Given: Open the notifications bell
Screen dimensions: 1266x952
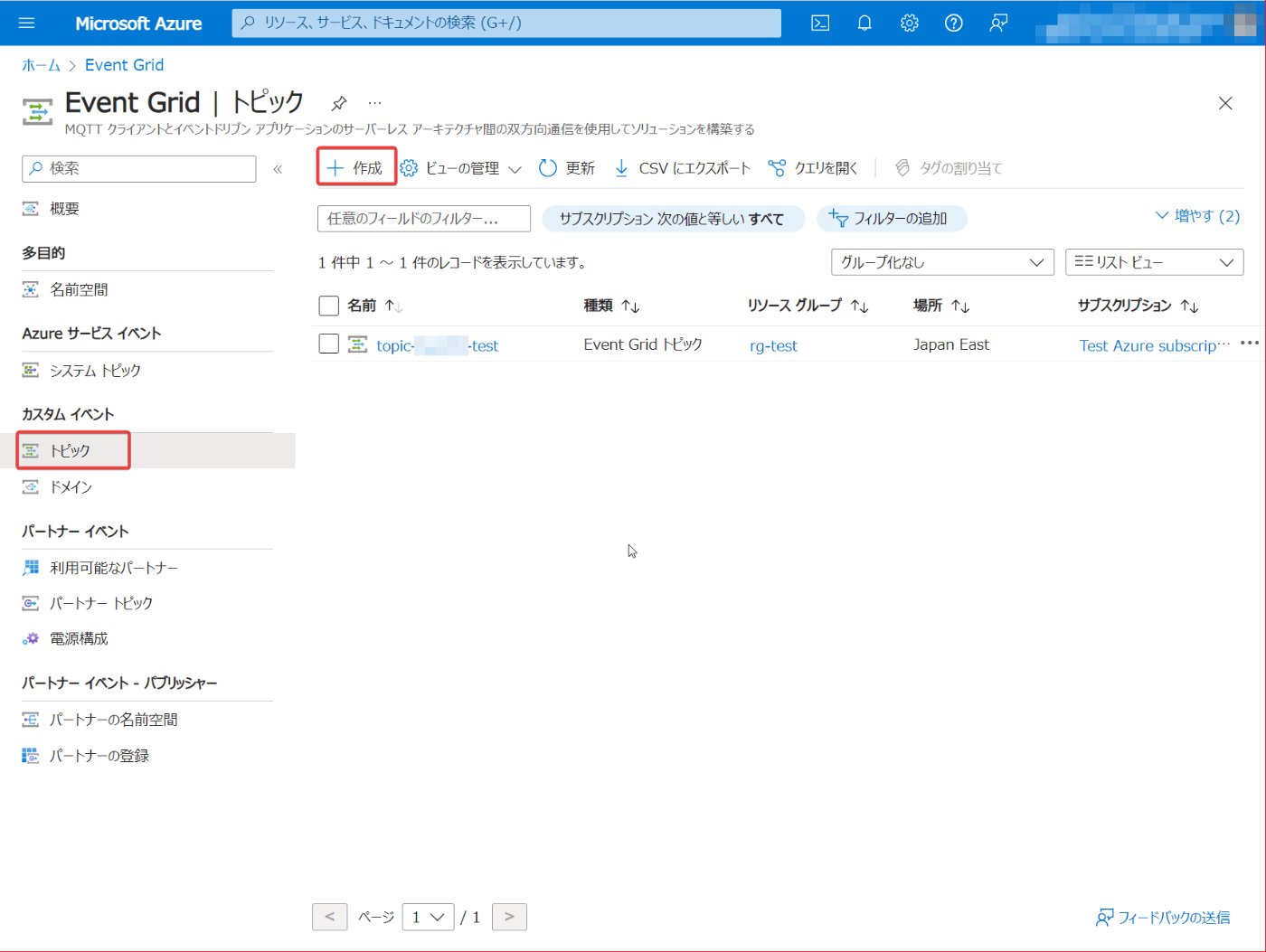Looking at the screenshot, I should [864, 24].
